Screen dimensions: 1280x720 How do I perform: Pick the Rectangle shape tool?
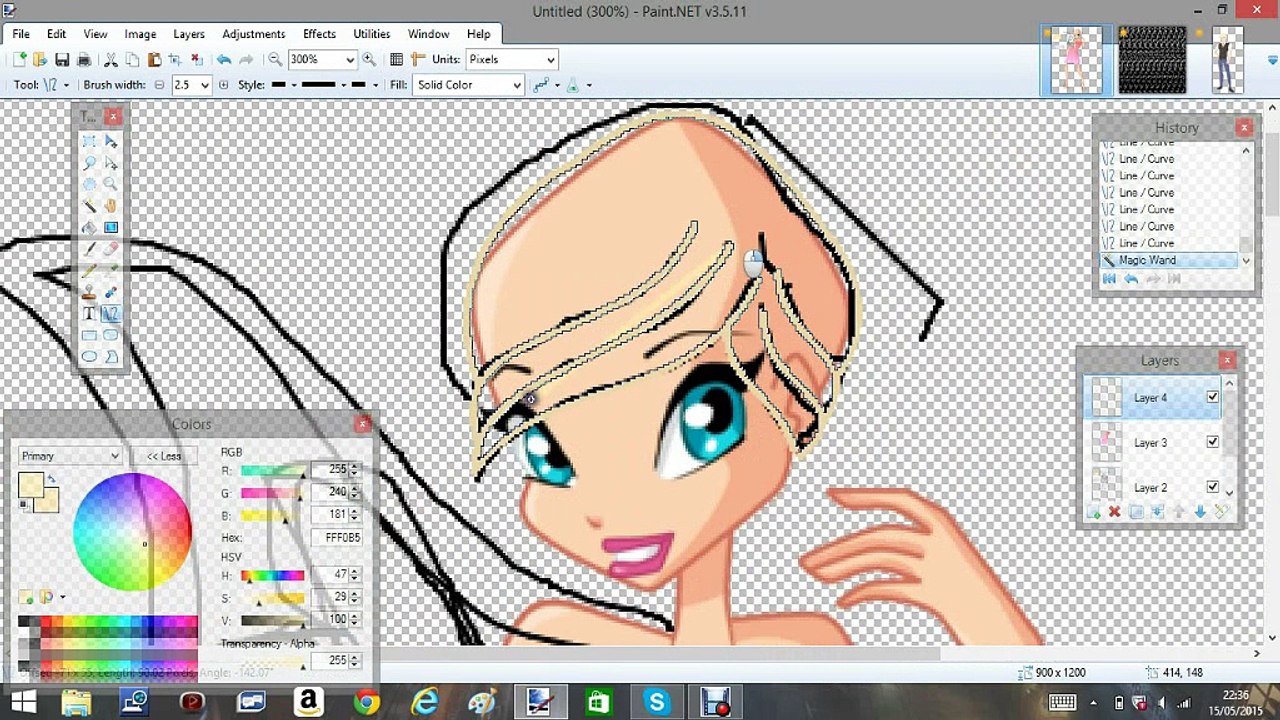(89, 336)
